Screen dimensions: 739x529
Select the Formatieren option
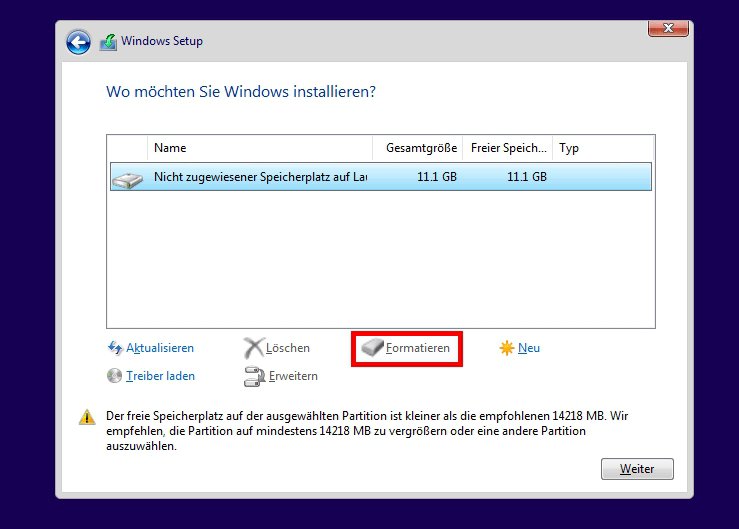418,348
